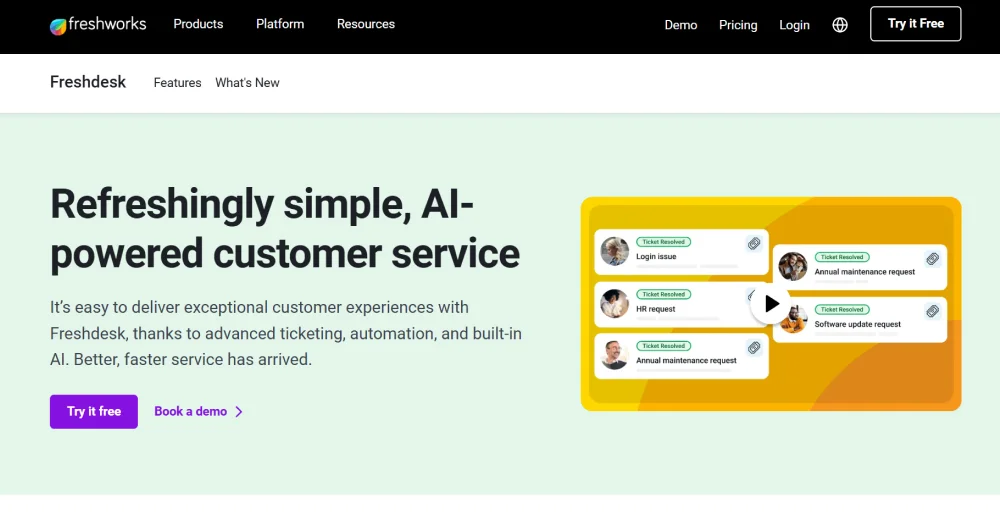Click the Software update request ticket text
The height and width of the screenshot is (512, 1000).
coord(858,324)
